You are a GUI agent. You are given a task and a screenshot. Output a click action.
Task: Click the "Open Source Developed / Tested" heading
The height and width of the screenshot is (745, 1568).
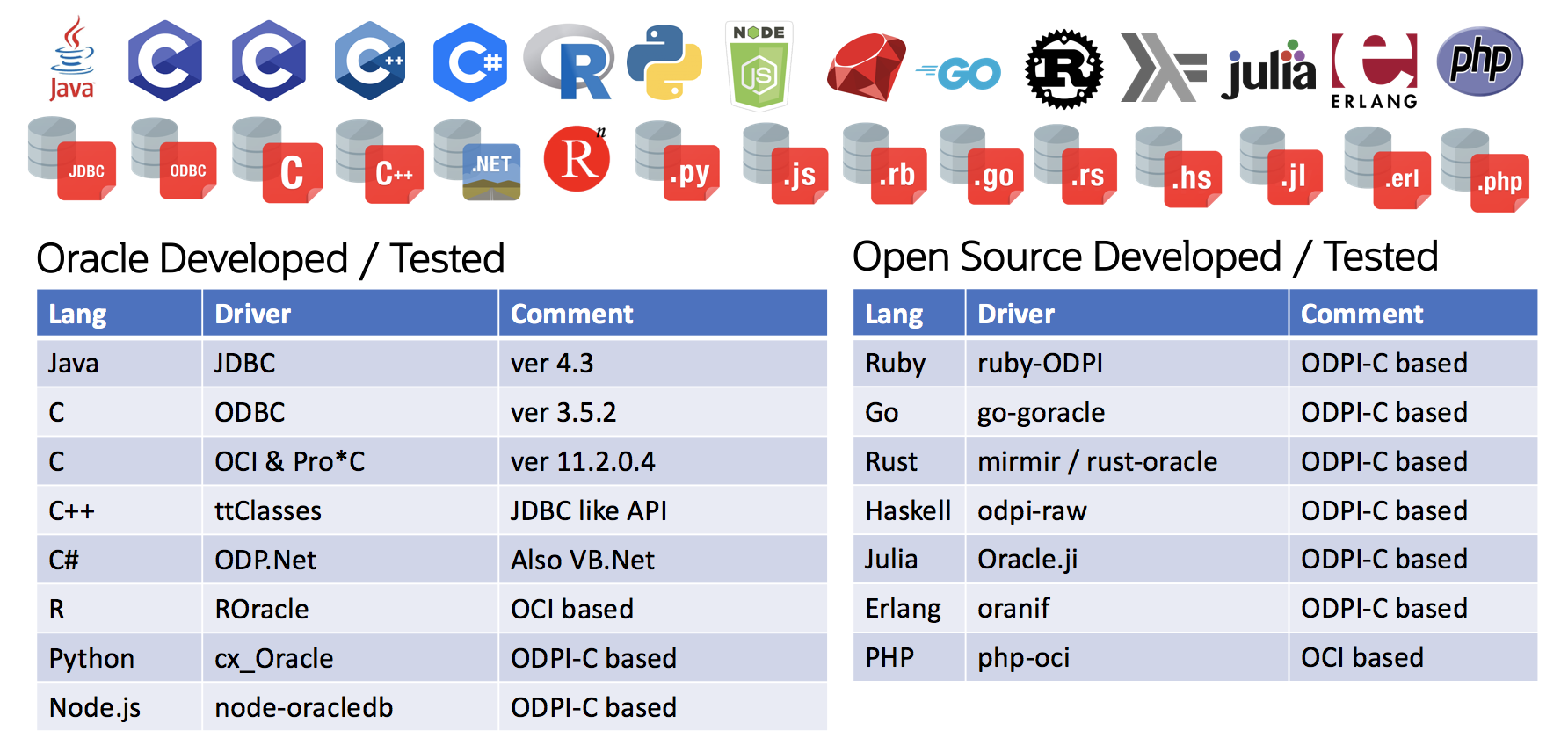1145,257
